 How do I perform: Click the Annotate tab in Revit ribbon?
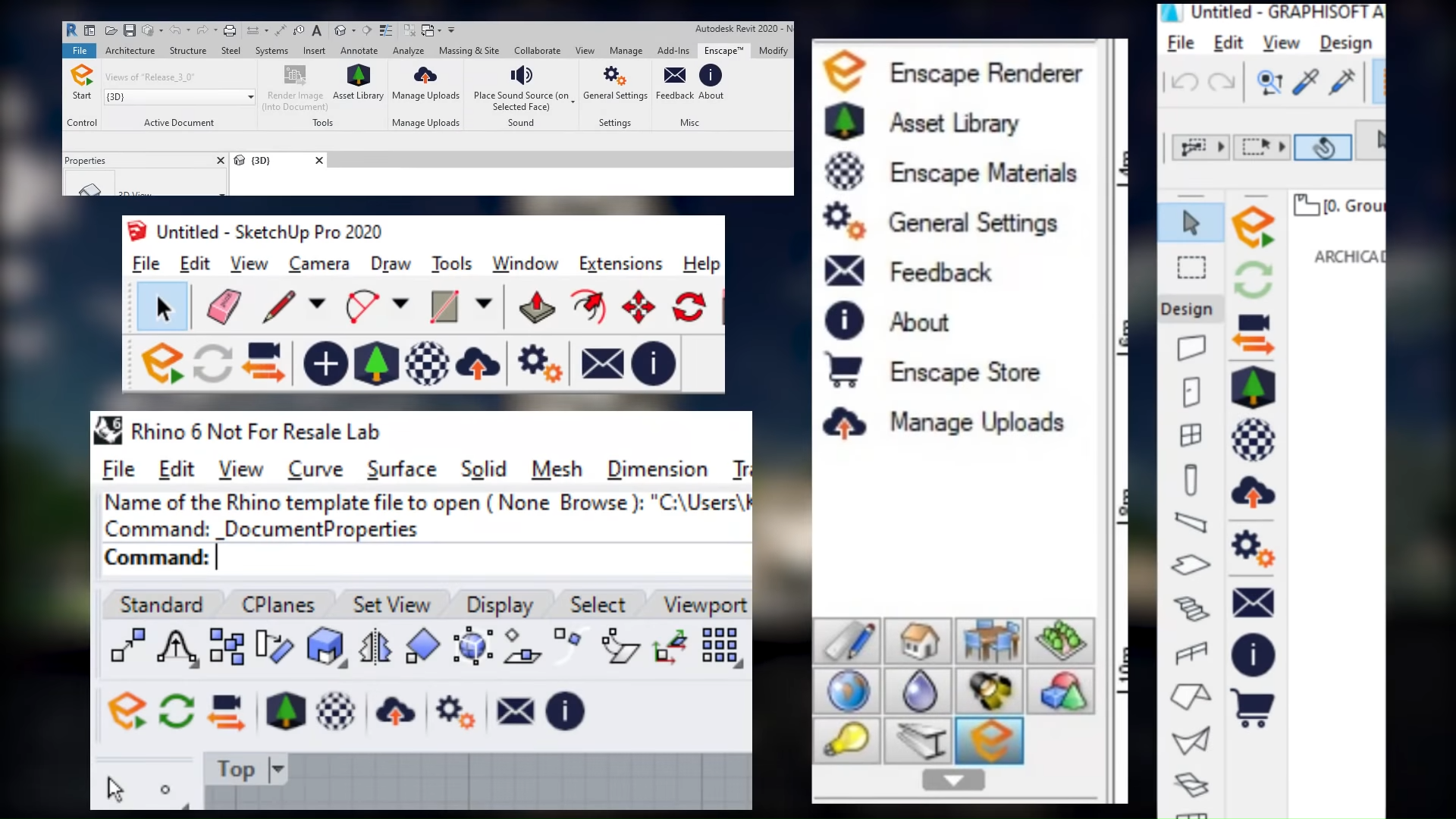tap(358, 50)
